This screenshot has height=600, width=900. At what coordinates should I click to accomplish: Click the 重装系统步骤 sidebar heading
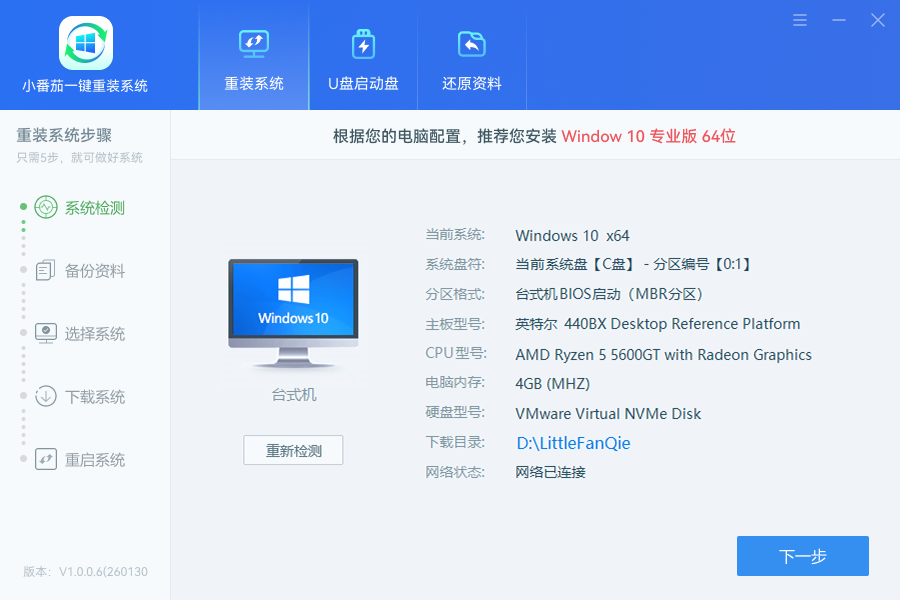(x=64, y=136)
